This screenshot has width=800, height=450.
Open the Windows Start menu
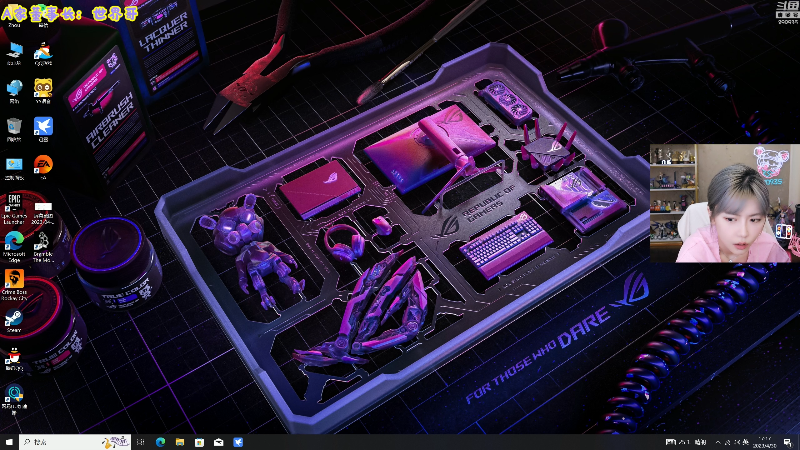[x=9, y=442]
